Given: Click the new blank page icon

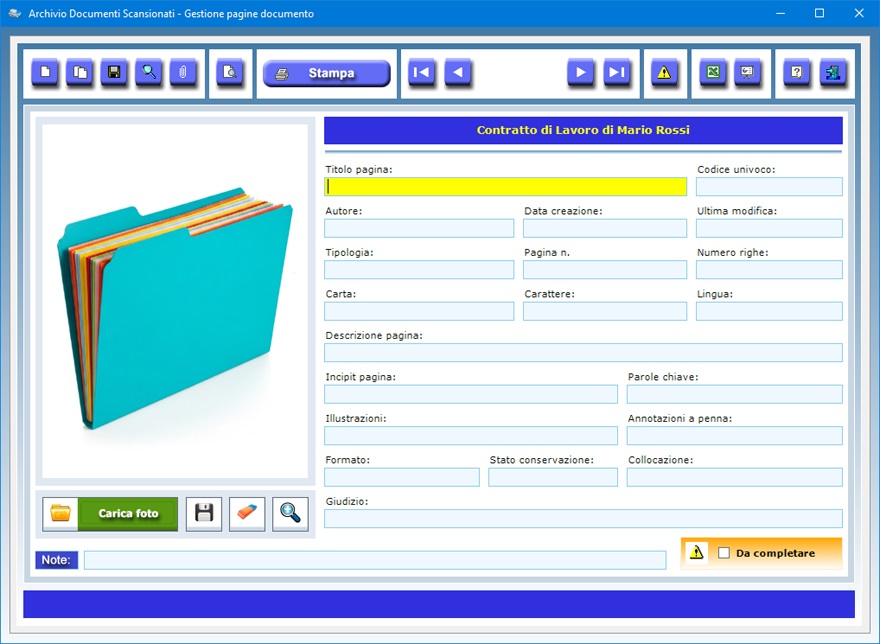Looking at the screenshot, I should [45, 73].
